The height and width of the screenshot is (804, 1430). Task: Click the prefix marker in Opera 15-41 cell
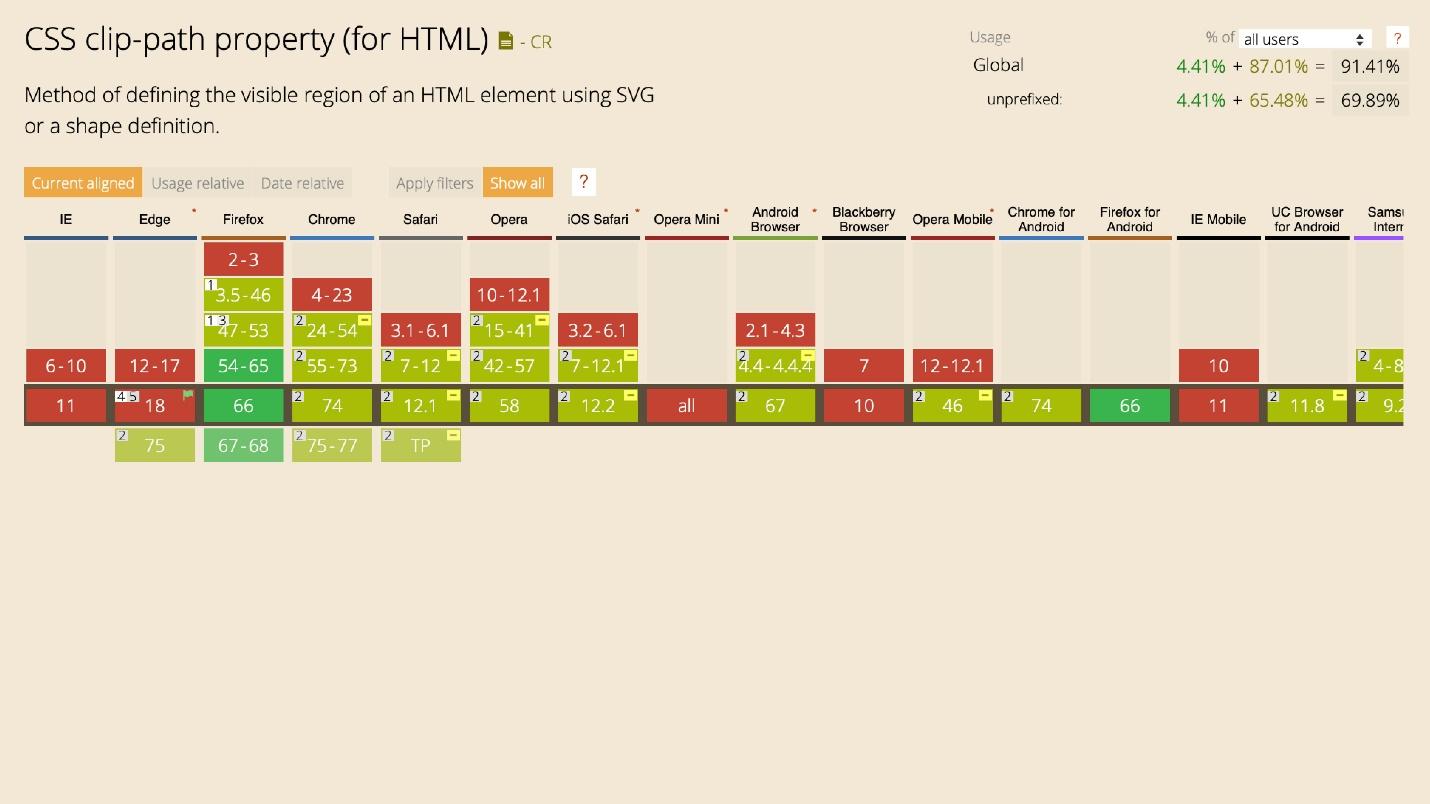click(x=541, y=320)
